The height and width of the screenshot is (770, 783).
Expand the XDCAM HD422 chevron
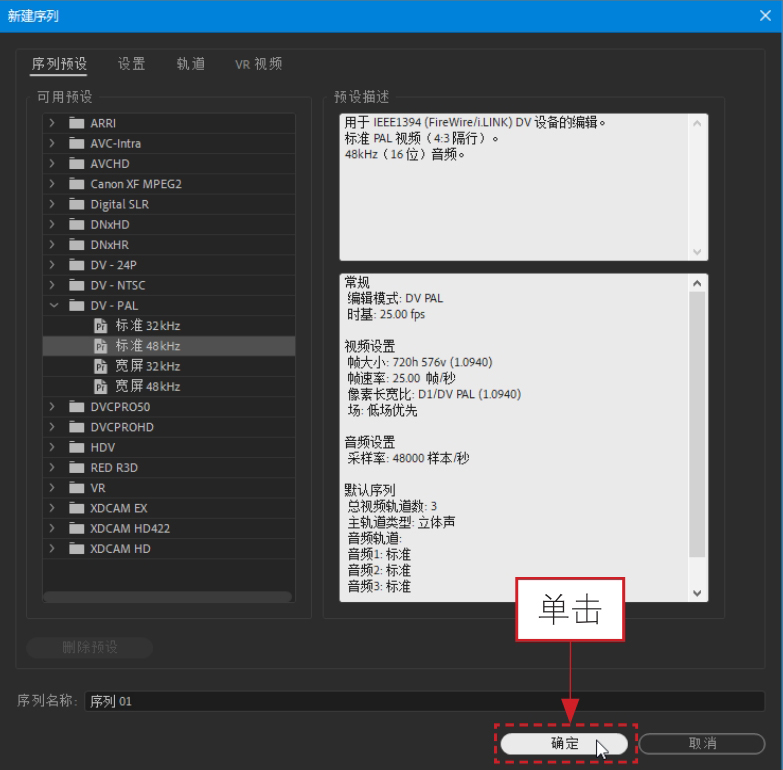(52, 527)
